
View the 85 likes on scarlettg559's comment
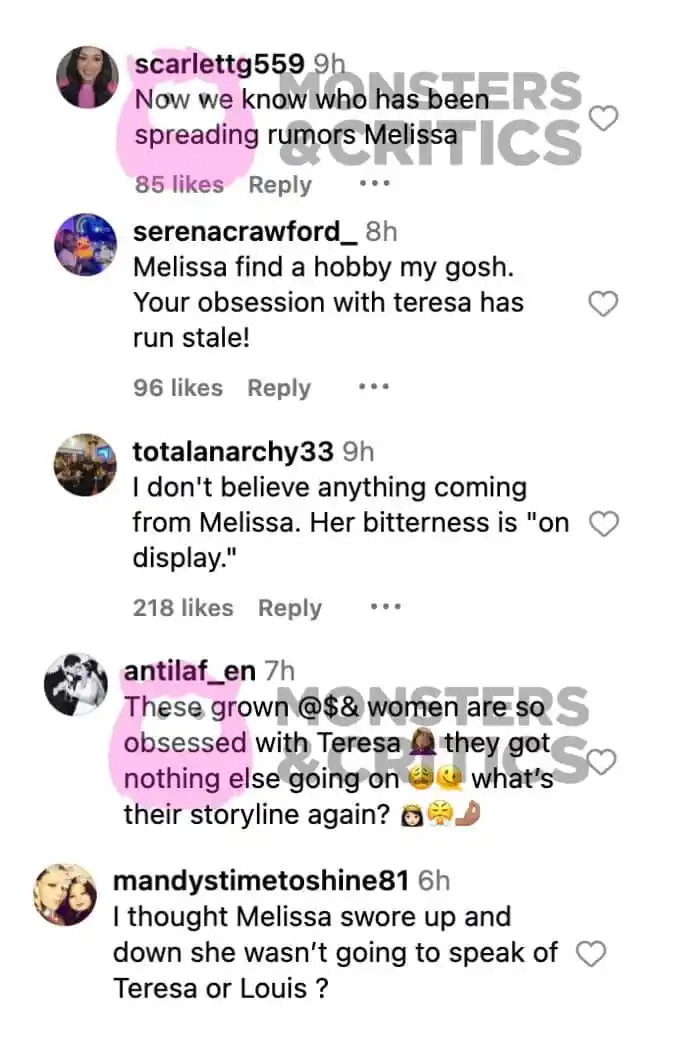pos(179,184)
